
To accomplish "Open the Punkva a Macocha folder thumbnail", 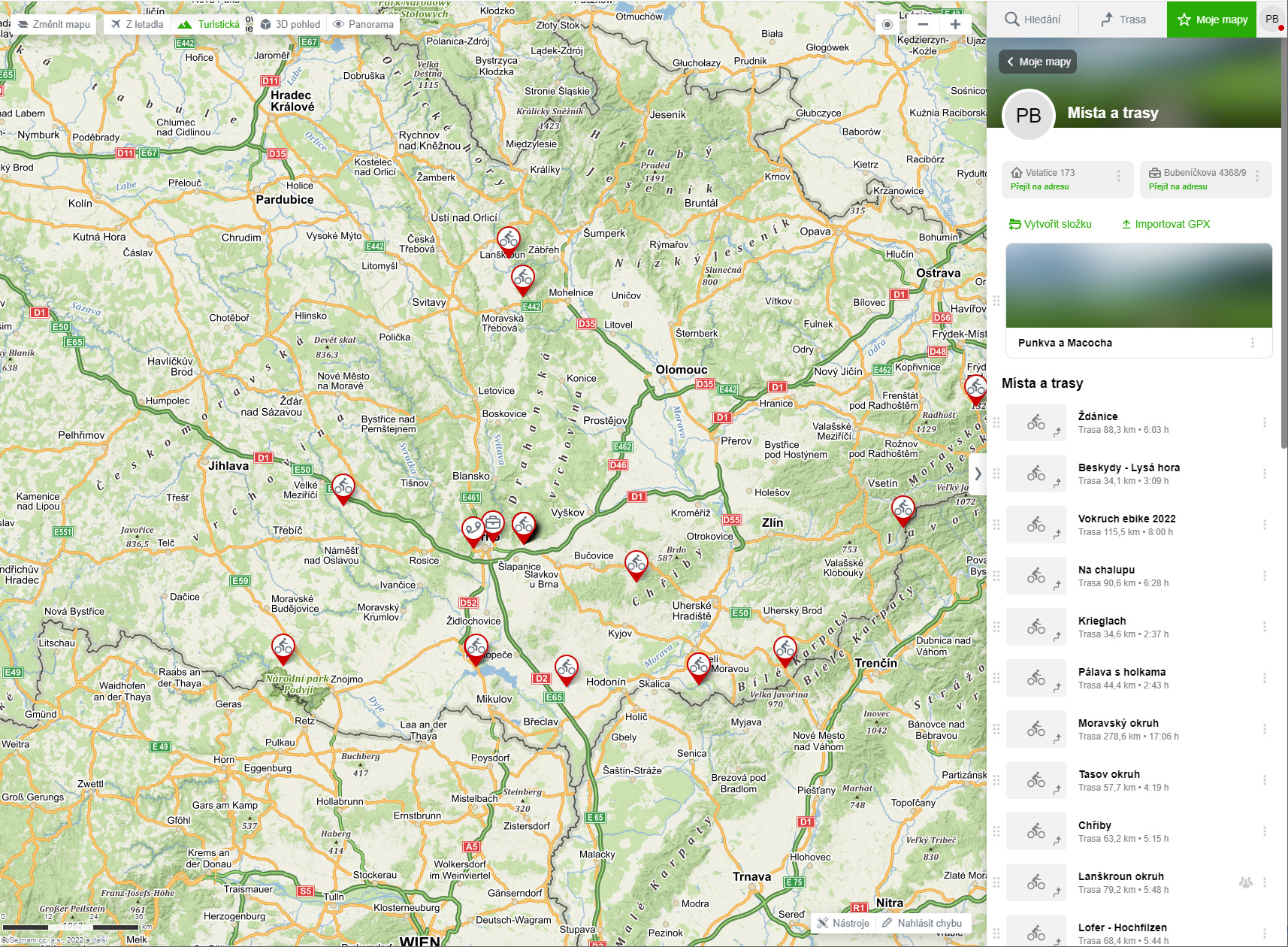I will click(x=1138, y=286).
